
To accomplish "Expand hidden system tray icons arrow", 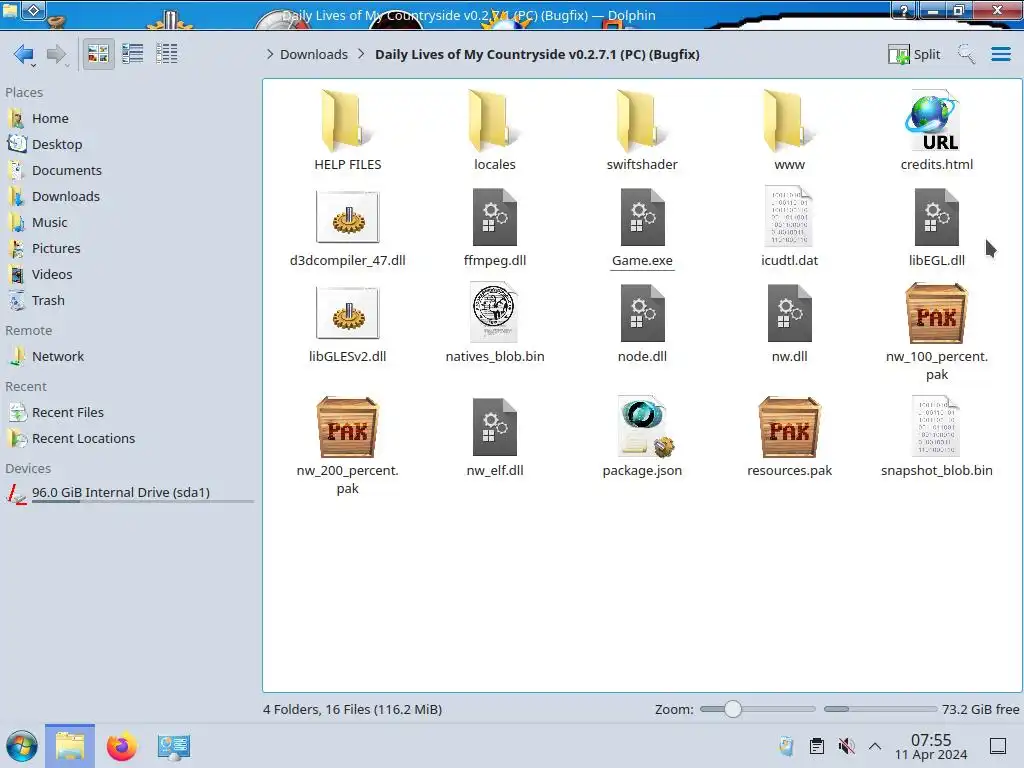I will tap(875, 746).
